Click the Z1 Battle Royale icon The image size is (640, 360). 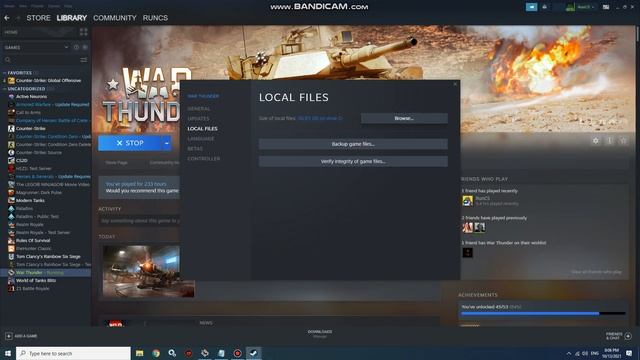point(11,289)
